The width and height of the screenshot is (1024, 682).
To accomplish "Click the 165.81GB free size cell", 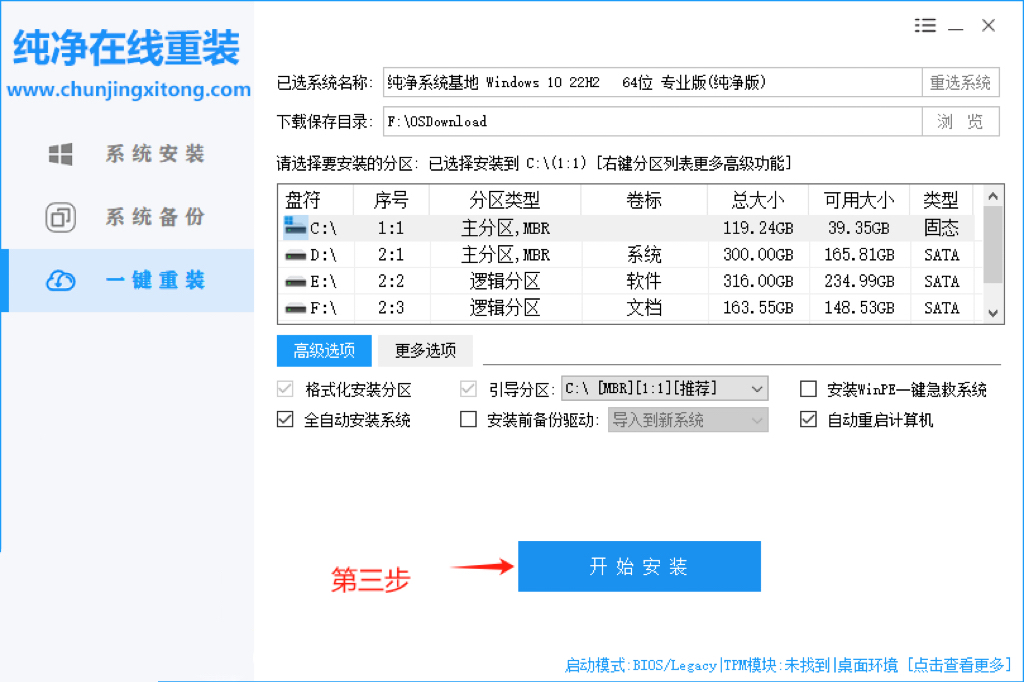I will [859, 255].
